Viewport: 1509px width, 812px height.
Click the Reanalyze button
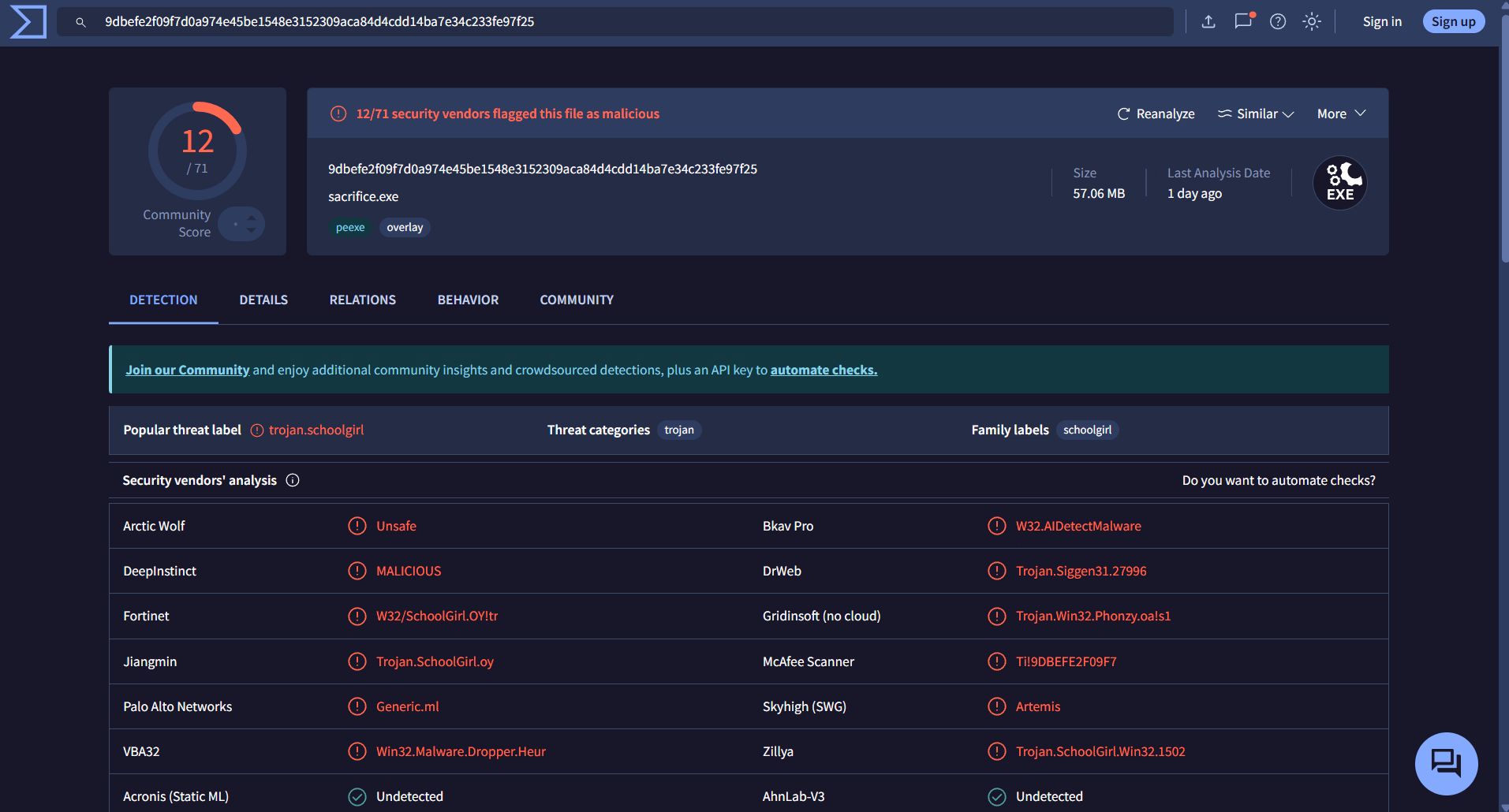[x=1156, y=114]
